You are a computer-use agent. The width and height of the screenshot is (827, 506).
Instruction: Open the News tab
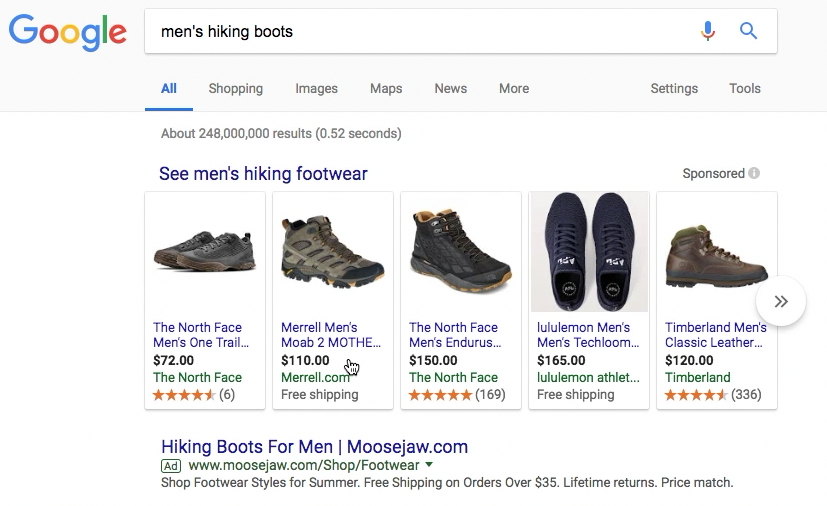coord(450,89)
